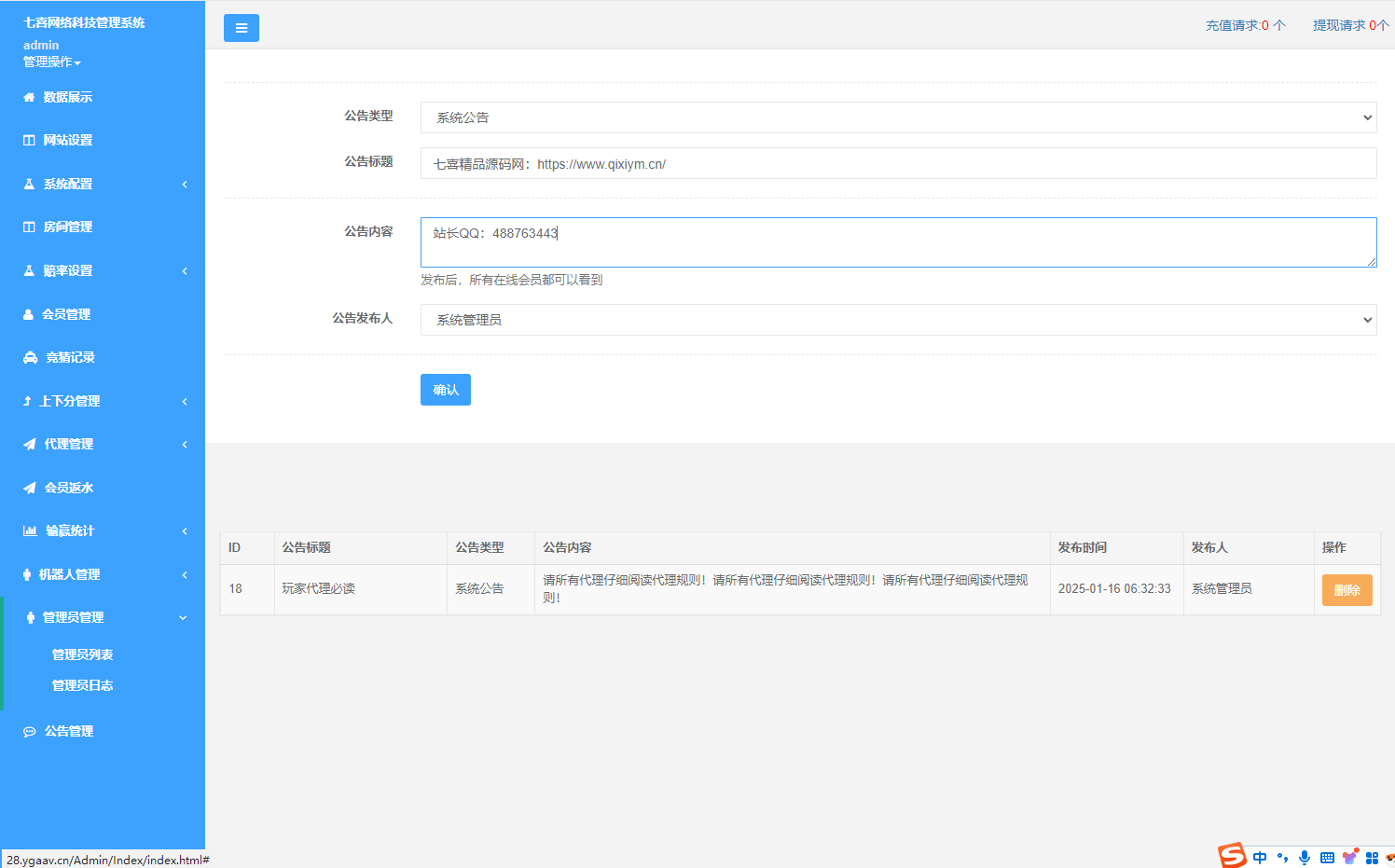Viewport: 1395px width, 868px height.
Task: Click the Sogou input tray icon
Action: [x=1231, y=856]
